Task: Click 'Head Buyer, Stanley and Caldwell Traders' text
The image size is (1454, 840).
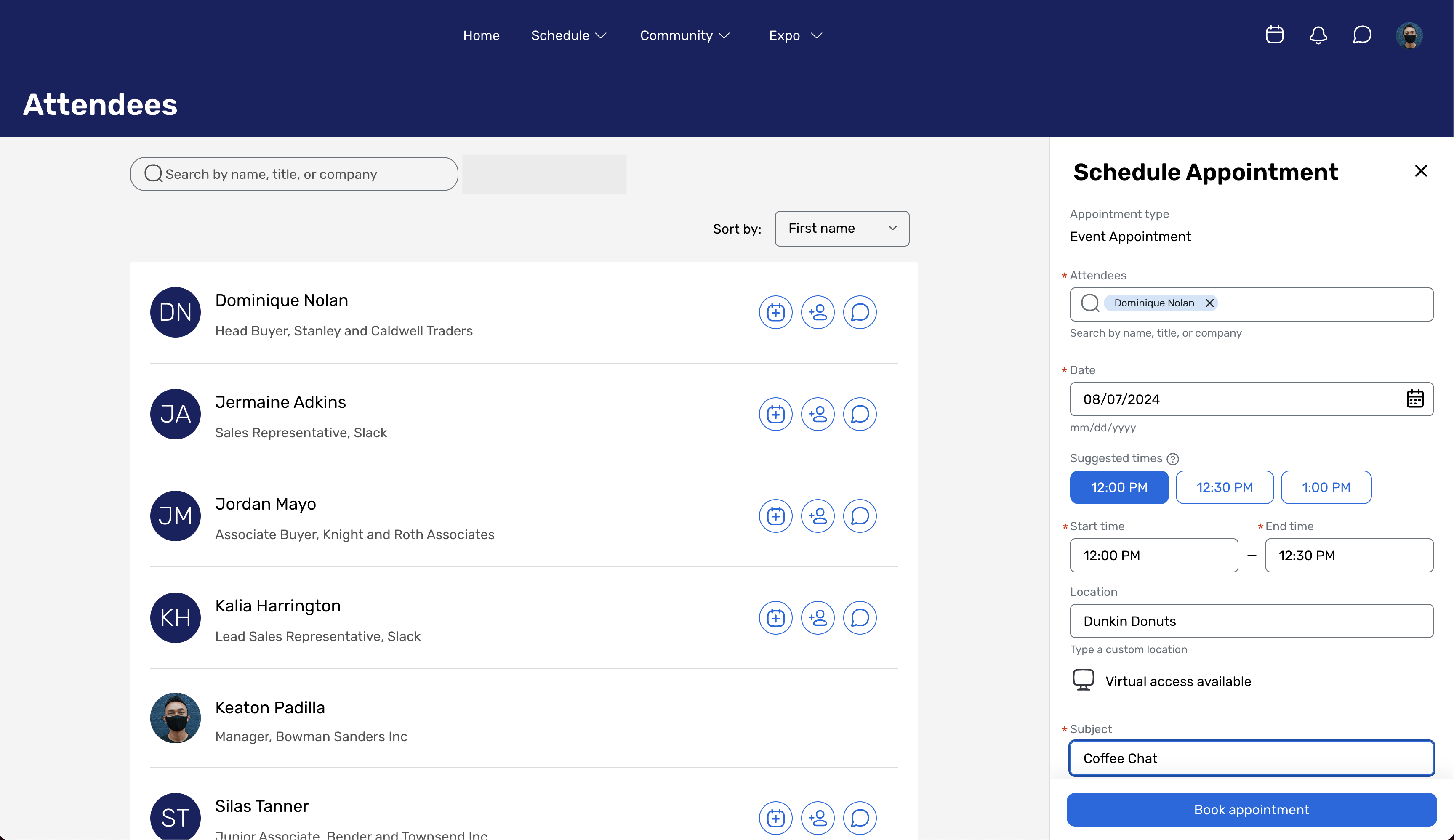Action: [x=344, y=331]
